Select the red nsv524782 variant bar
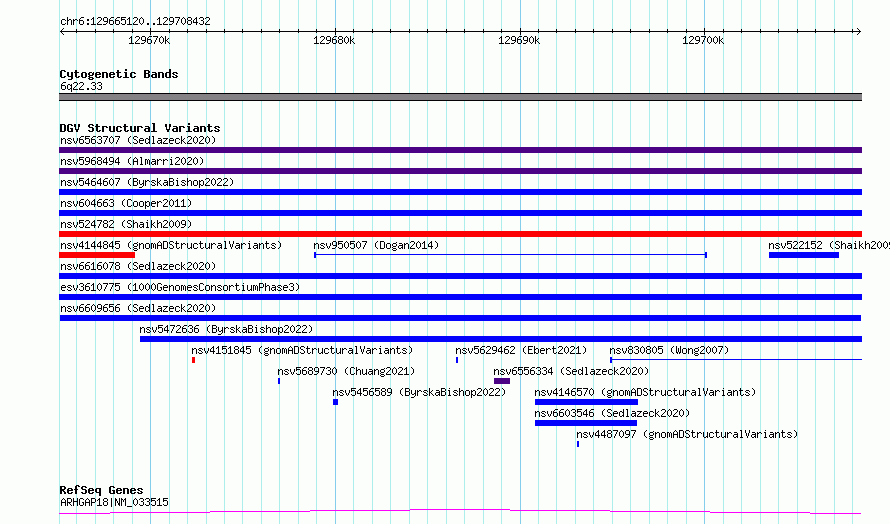 pos(460,234)
